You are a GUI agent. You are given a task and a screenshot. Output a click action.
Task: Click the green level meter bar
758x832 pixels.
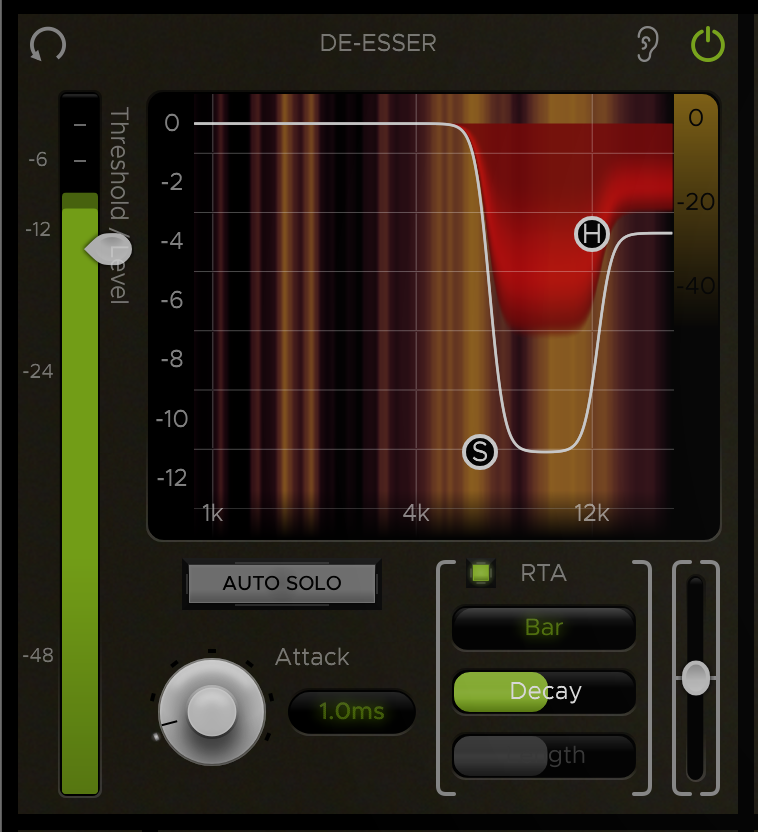click(80, 493)
